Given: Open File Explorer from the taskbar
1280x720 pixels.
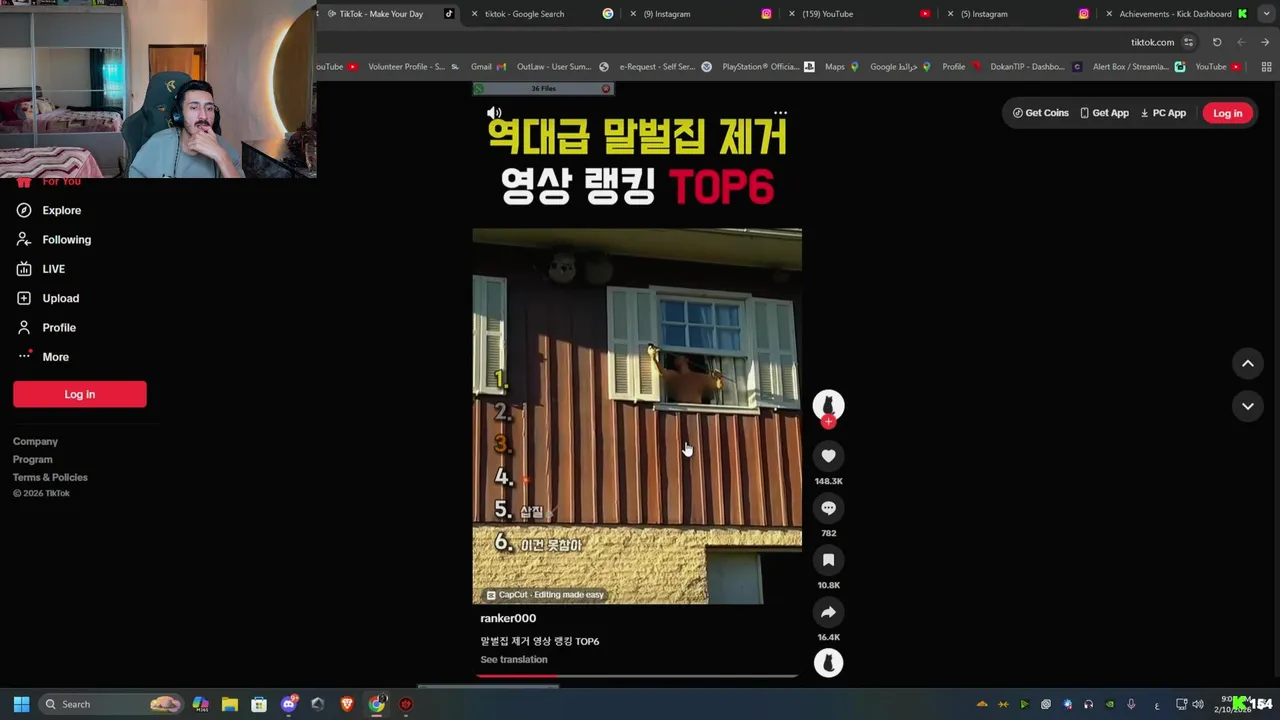Looking at the screenshot, I should click(229, 704).
